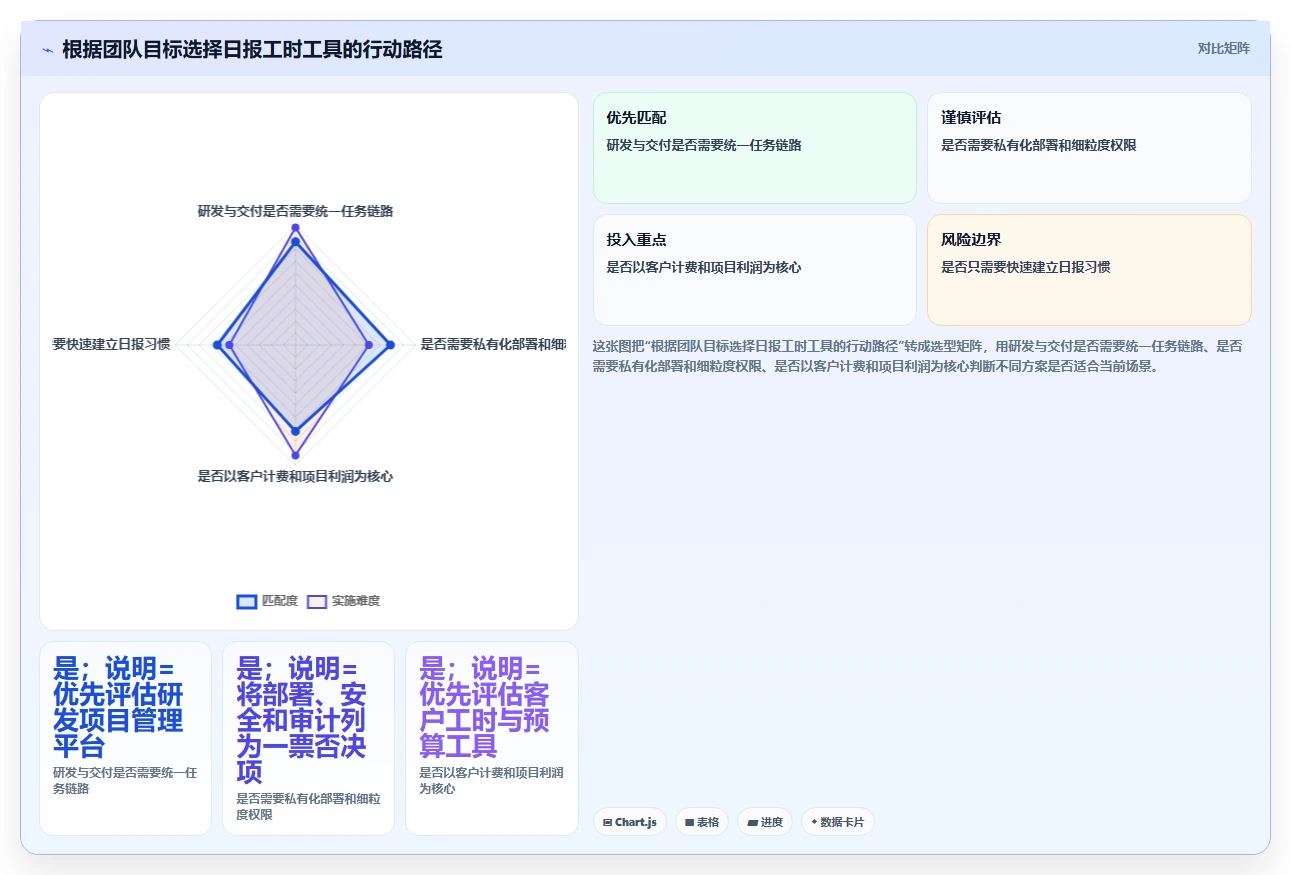Click the blue 匹配度 point on the 日报习惯 axis
The width and height of the screenshot is (1291, 875).
[217, 345]
